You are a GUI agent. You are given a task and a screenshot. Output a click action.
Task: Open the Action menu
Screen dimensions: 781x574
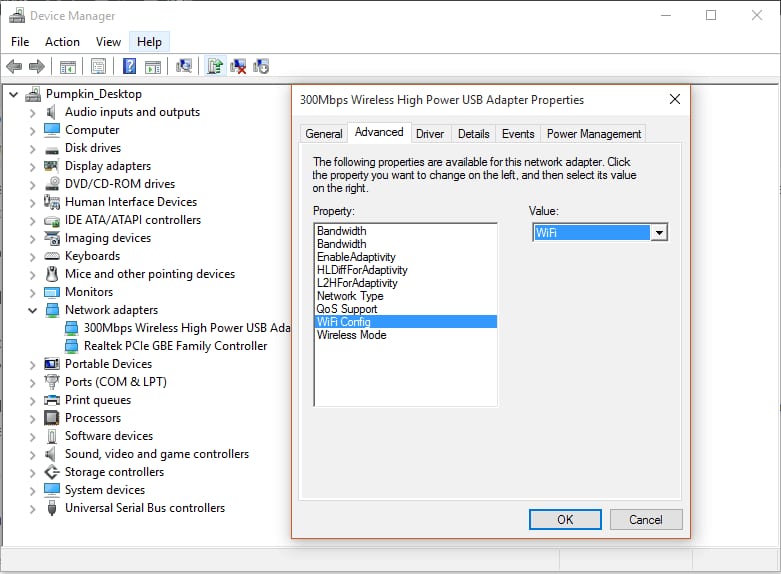pos(62,42)
